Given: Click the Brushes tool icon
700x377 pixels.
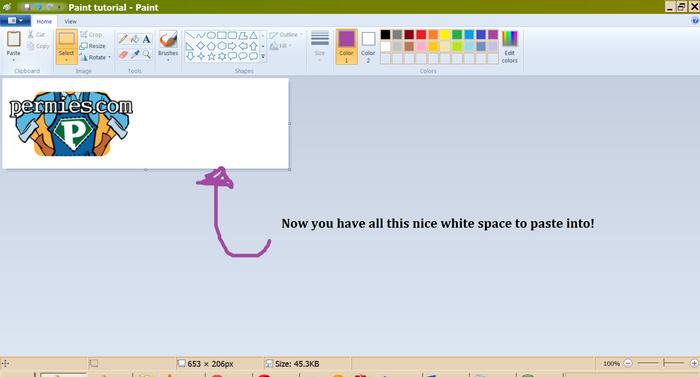Looking at the screenshot, I should tap(168, 39).
